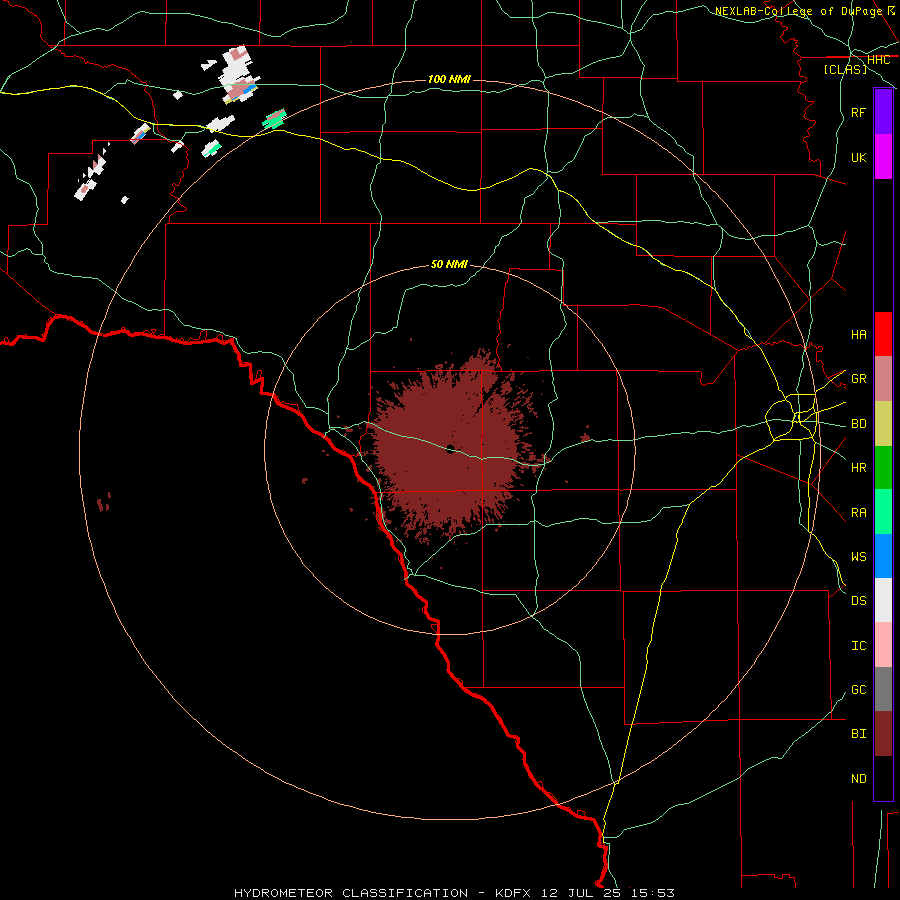
Task: Click the "HYDROMETEOR CLASSIFICATION" title text
Action: 351,893
